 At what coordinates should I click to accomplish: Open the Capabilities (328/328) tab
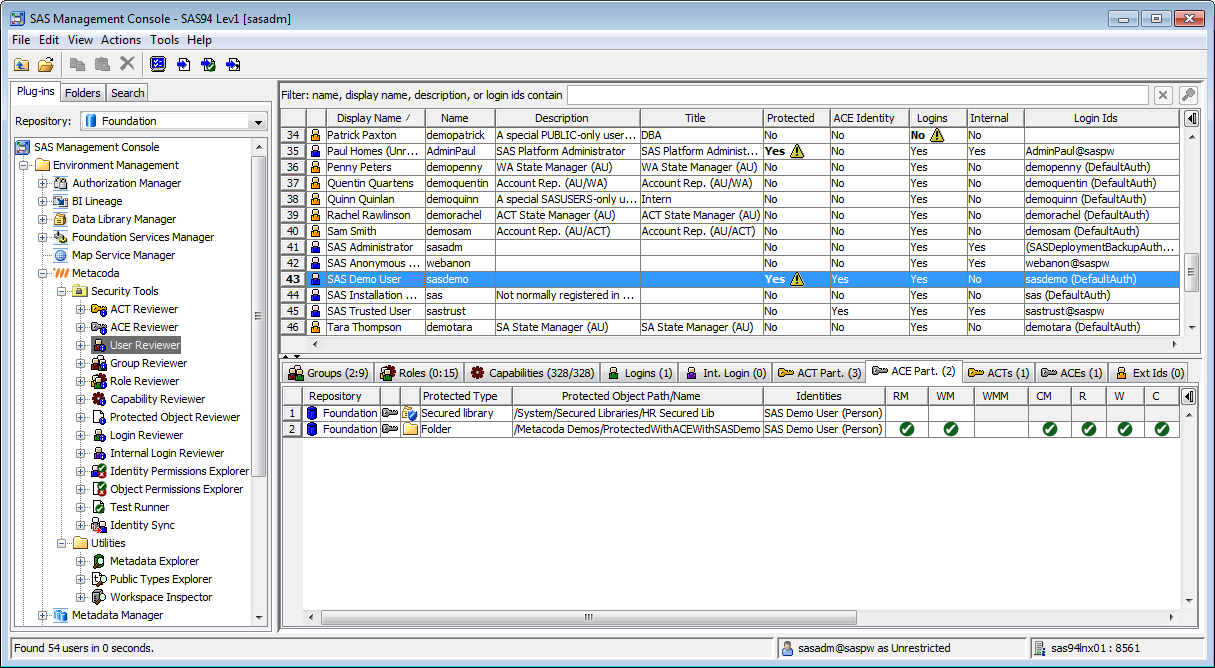click(531, 373)
